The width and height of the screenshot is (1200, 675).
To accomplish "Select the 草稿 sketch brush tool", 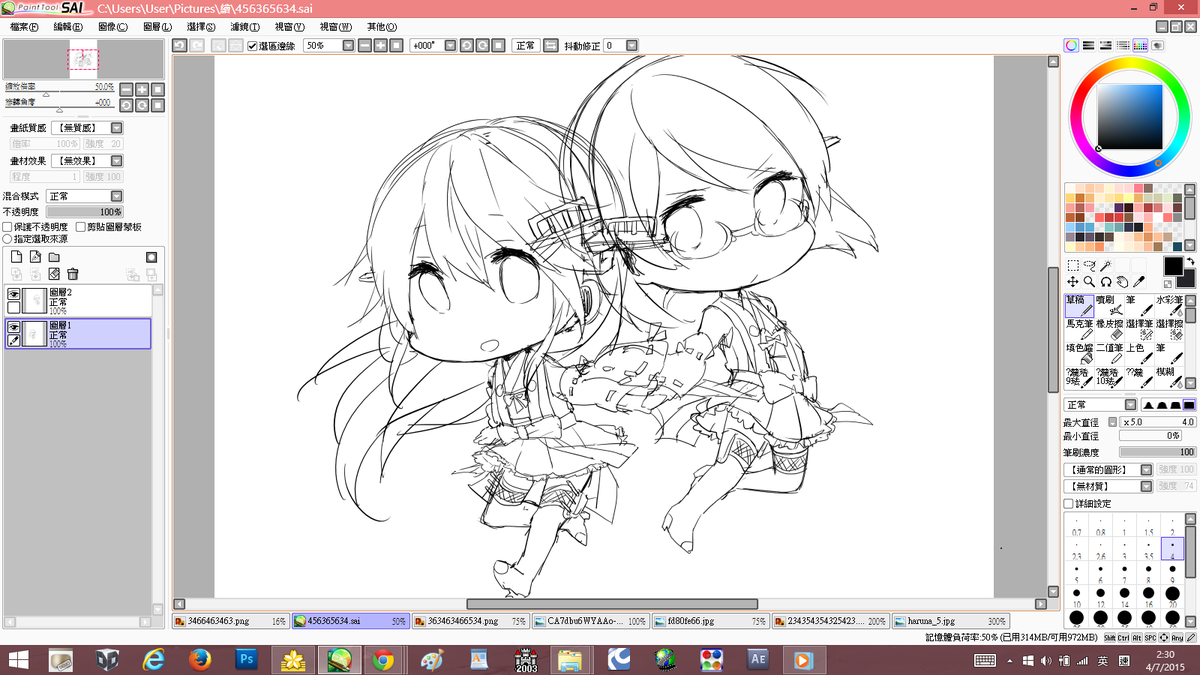I will coord(1079,306).
